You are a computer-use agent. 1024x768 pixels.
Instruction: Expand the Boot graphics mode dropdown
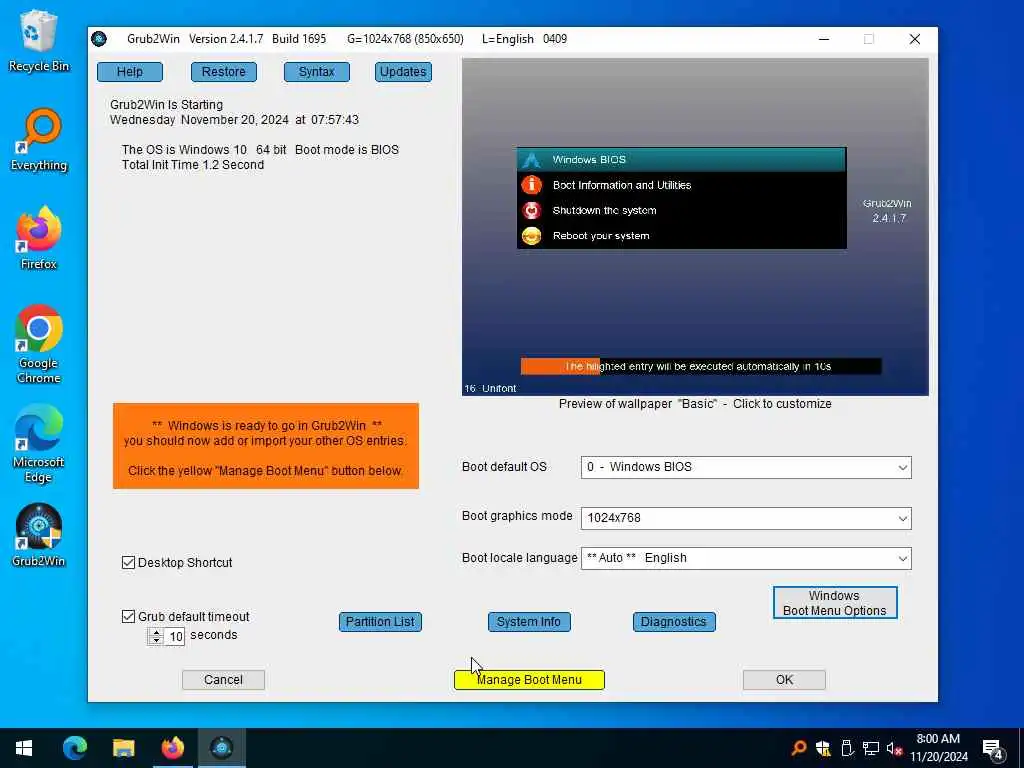pyautogui.click(x=903, y=519)
